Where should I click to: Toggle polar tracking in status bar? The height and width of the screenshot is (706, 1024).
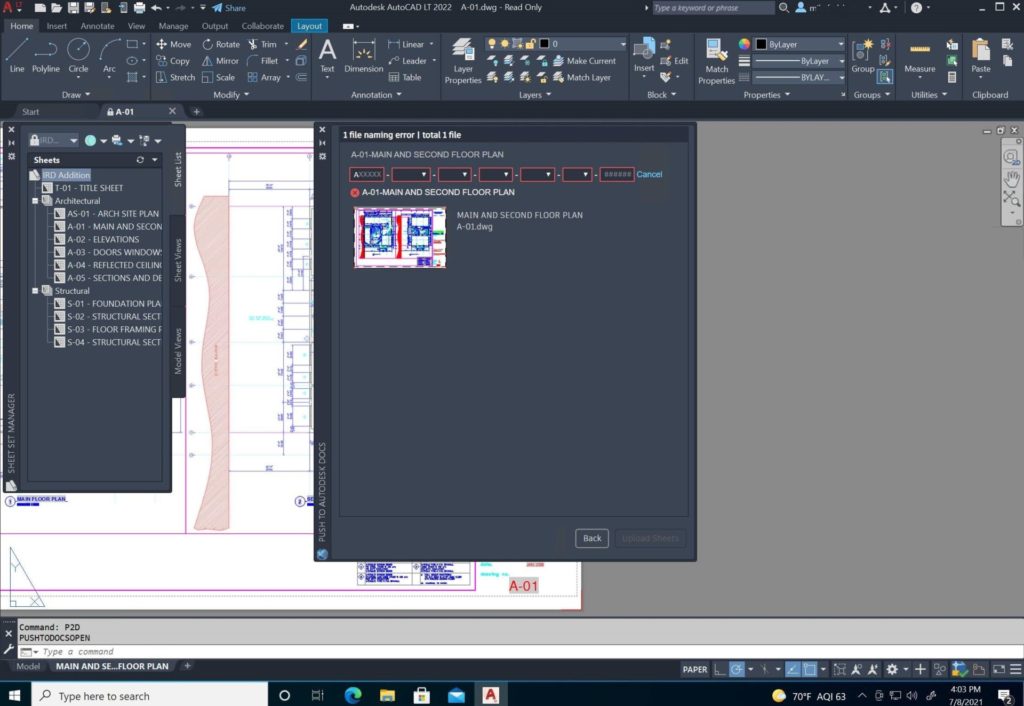[x=737, y=669]
